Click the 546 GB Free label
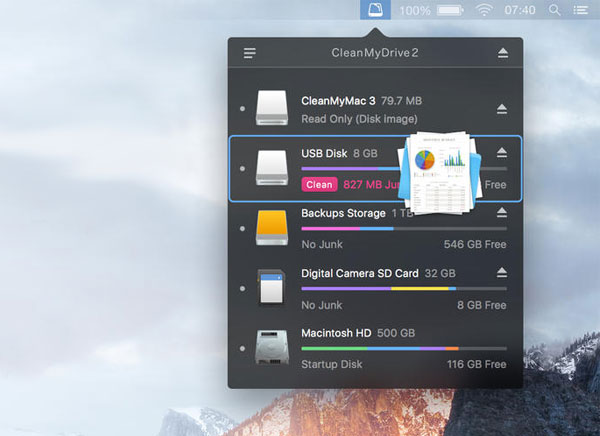The image size is (600, 436). point(475,244)
